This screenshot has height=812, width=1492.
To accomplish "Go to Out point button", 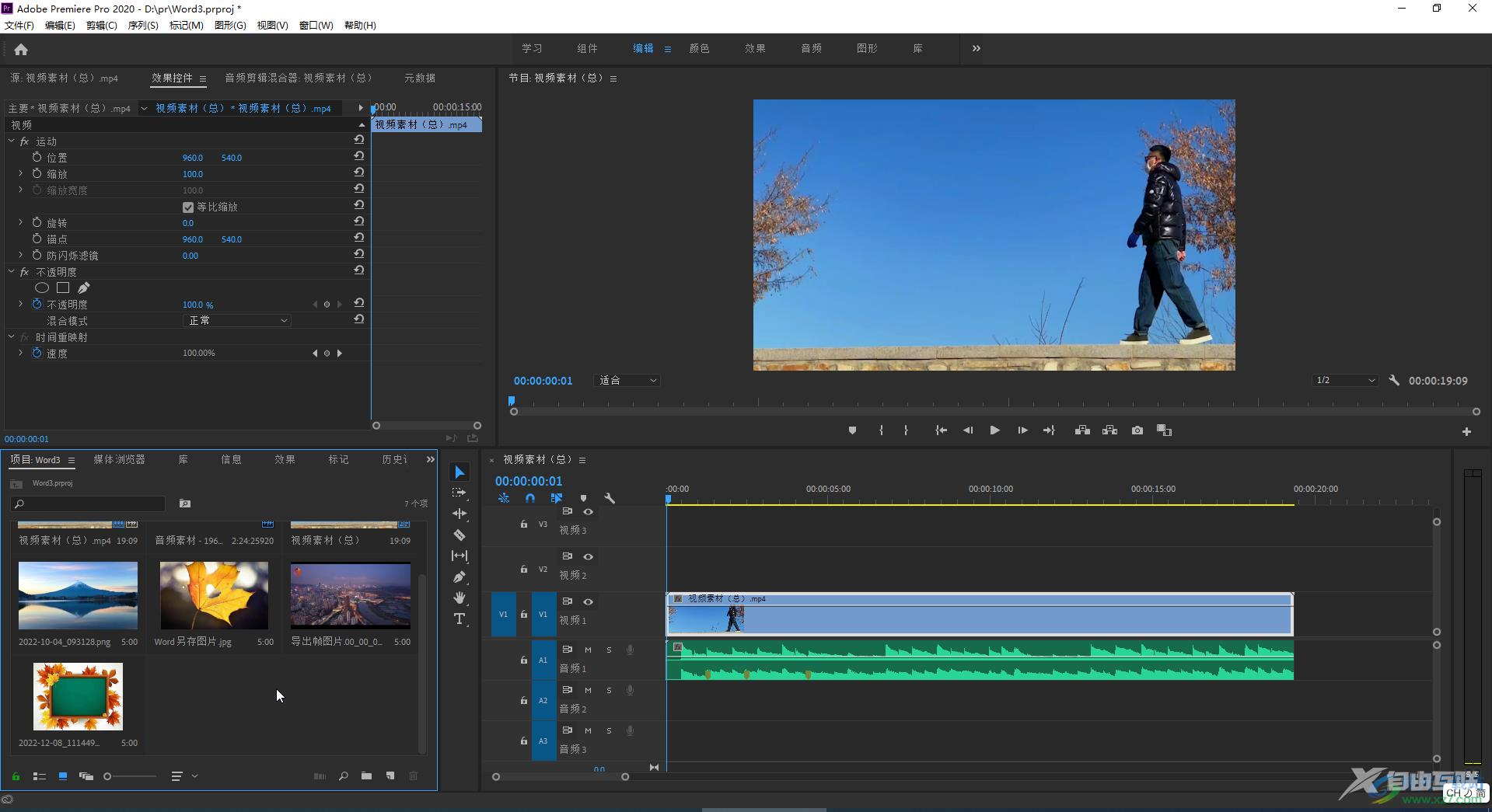I will pyautogui.click(x=1049, y=430).
